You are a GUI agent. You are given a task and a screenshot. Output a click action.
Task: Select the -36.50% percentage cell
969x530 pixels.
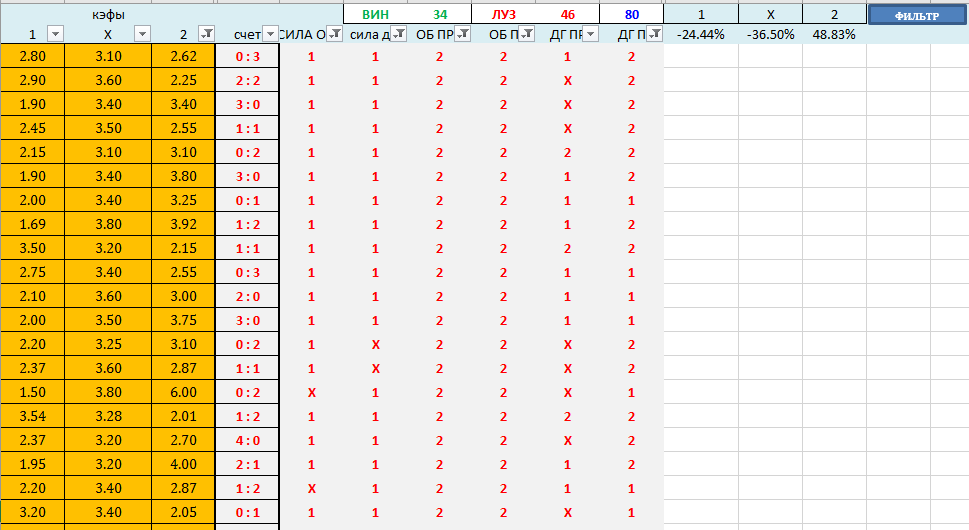771,35
